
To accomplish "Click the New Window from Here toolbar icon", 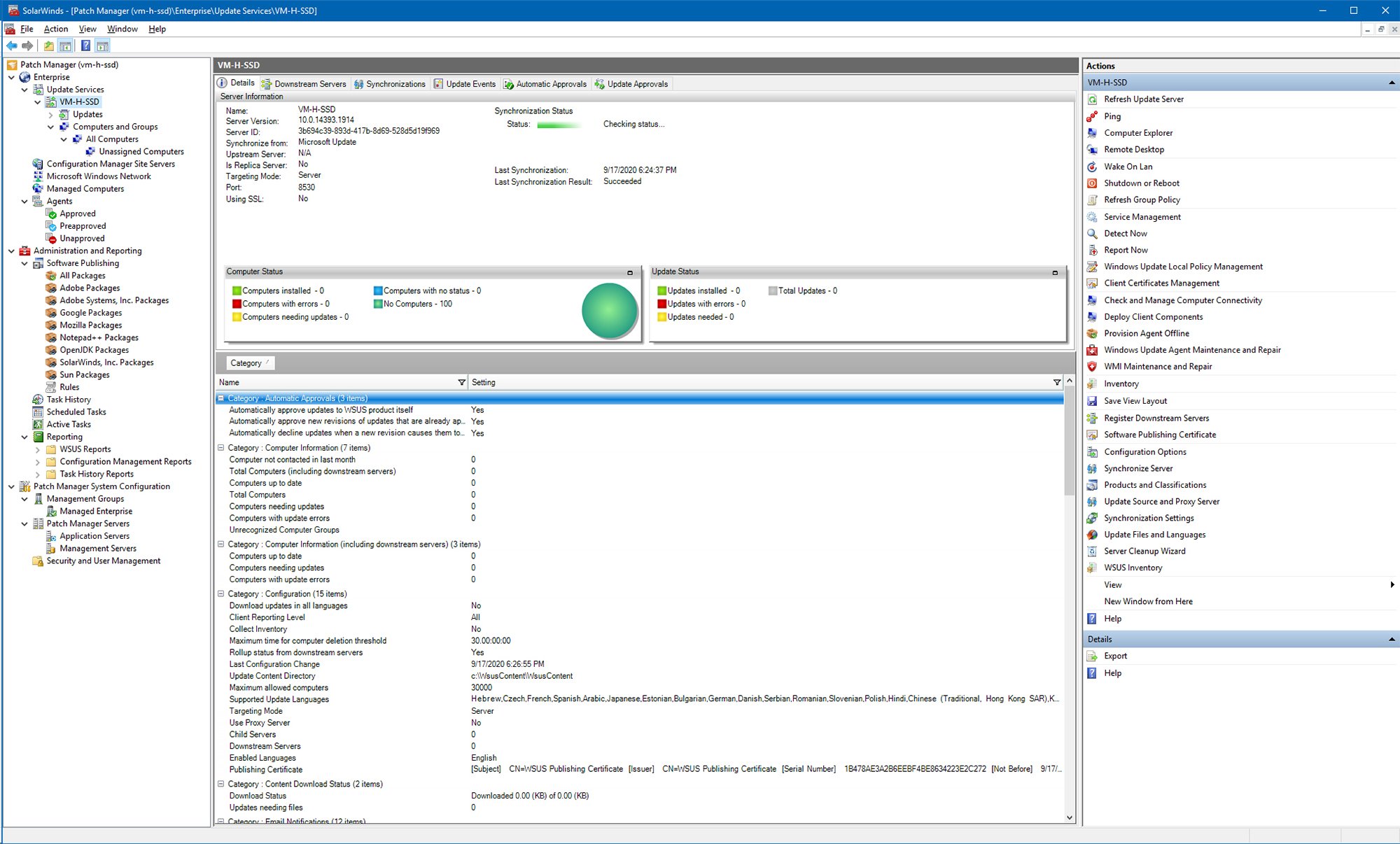I will point(102,45).
